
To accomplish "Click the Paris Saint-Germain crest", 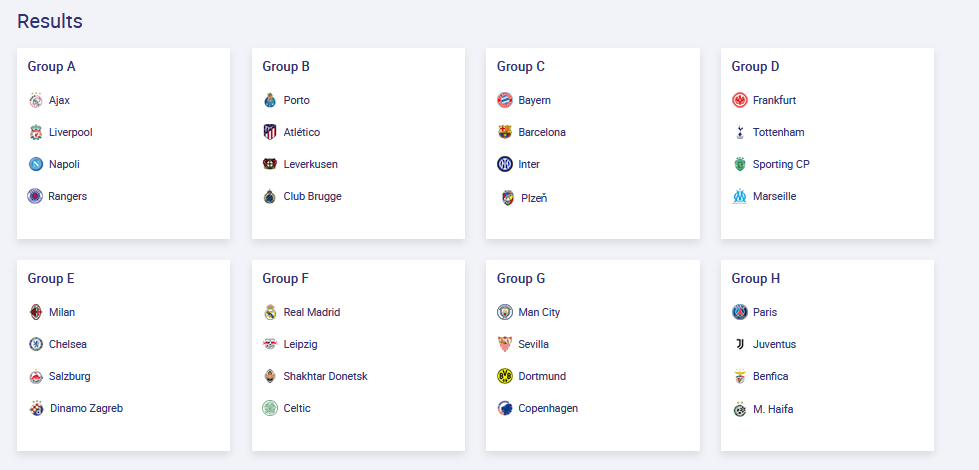I will [x=740, y=312].
